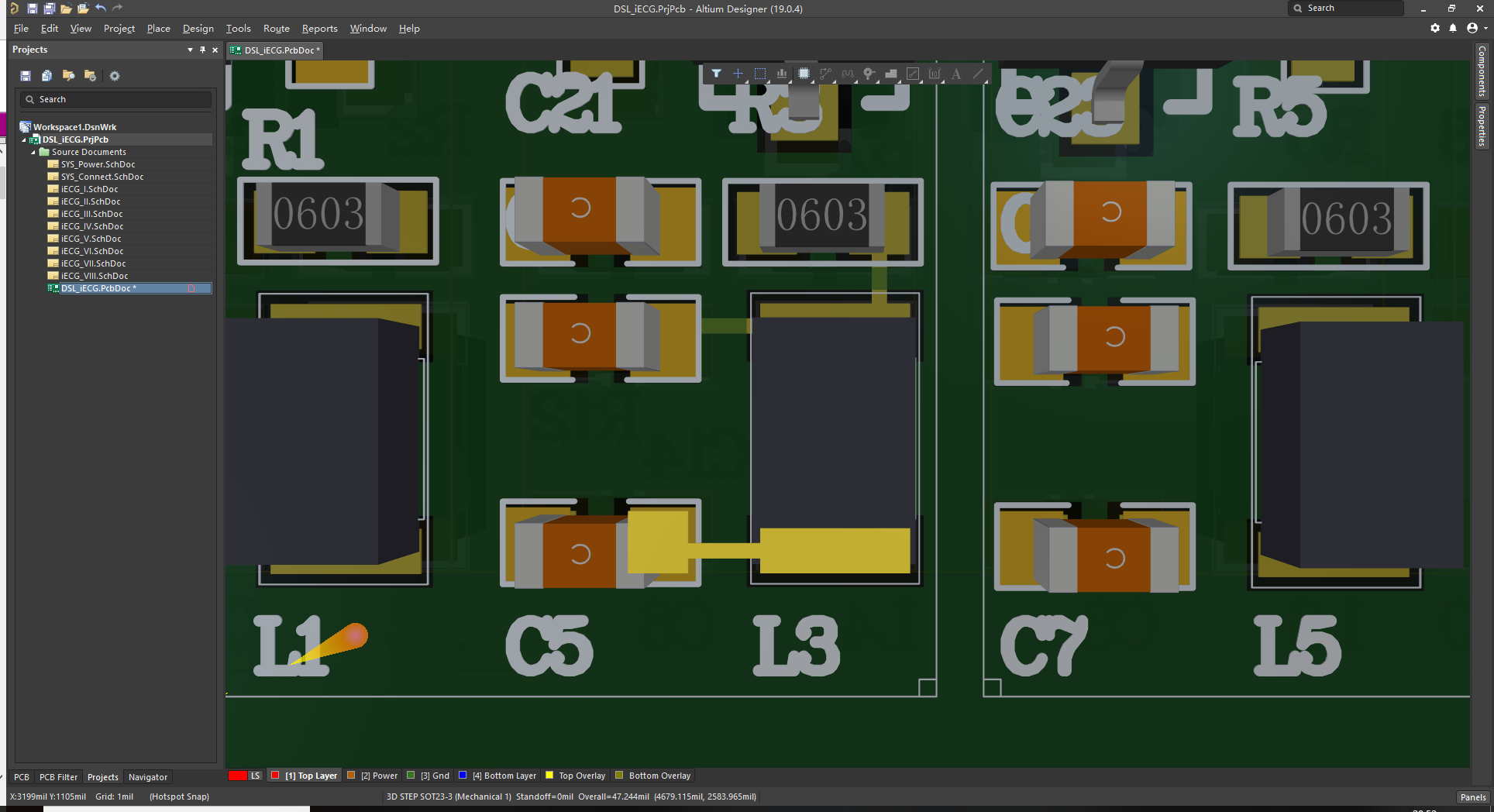Pin the Projects panel with the pin icon
The width and height of the screenshot is (1494, 812).
coord(202,49)
